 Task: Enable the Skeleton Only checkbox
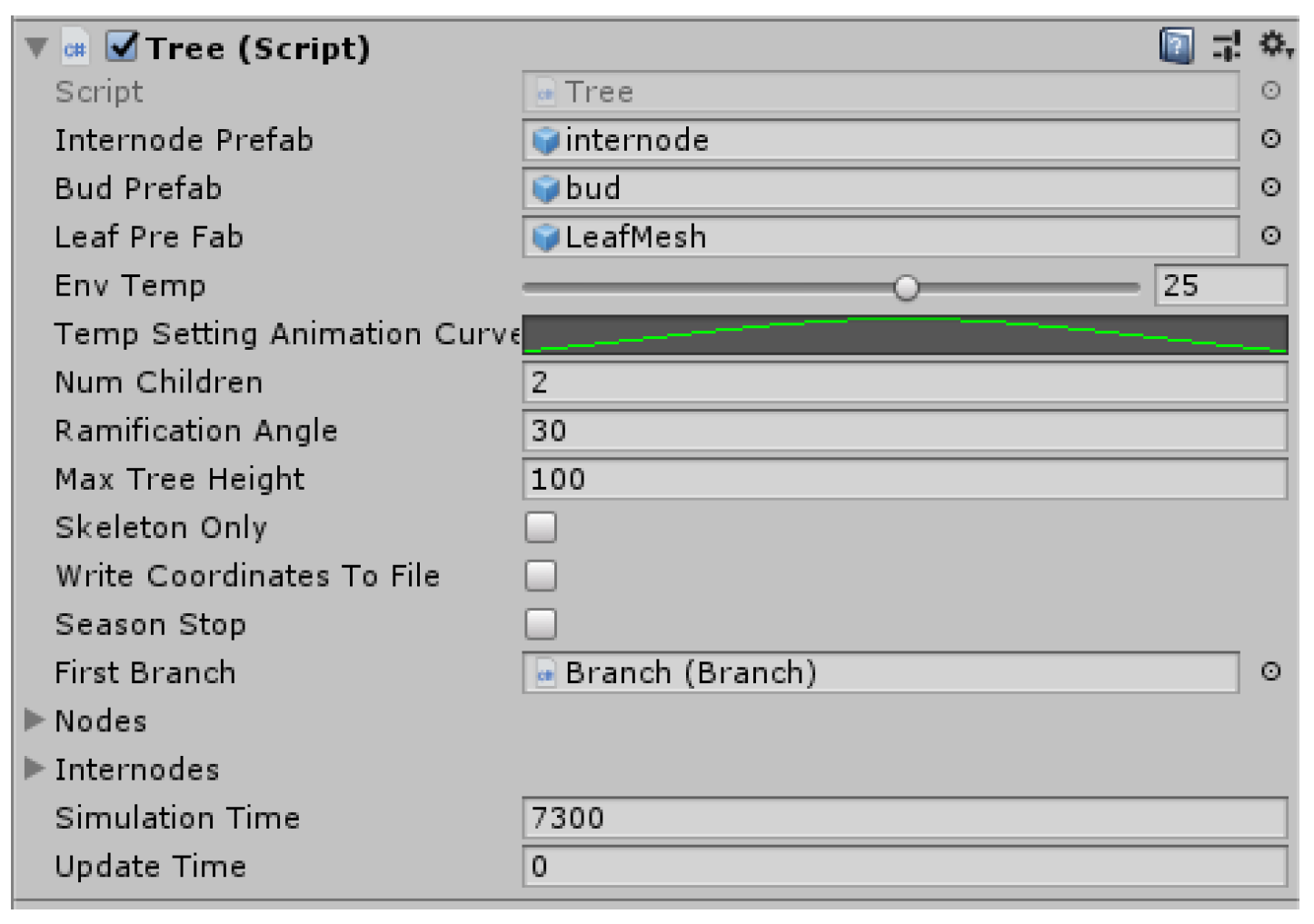click(541, 528)
